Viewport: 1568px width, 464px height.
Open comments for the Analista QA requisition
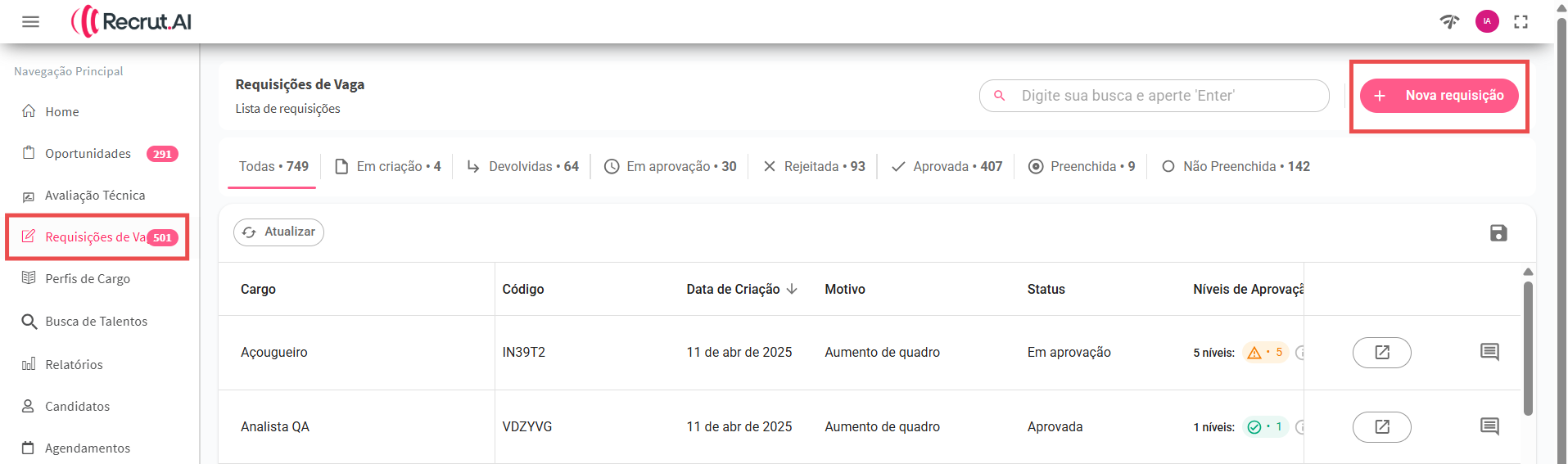(1489, 427)
